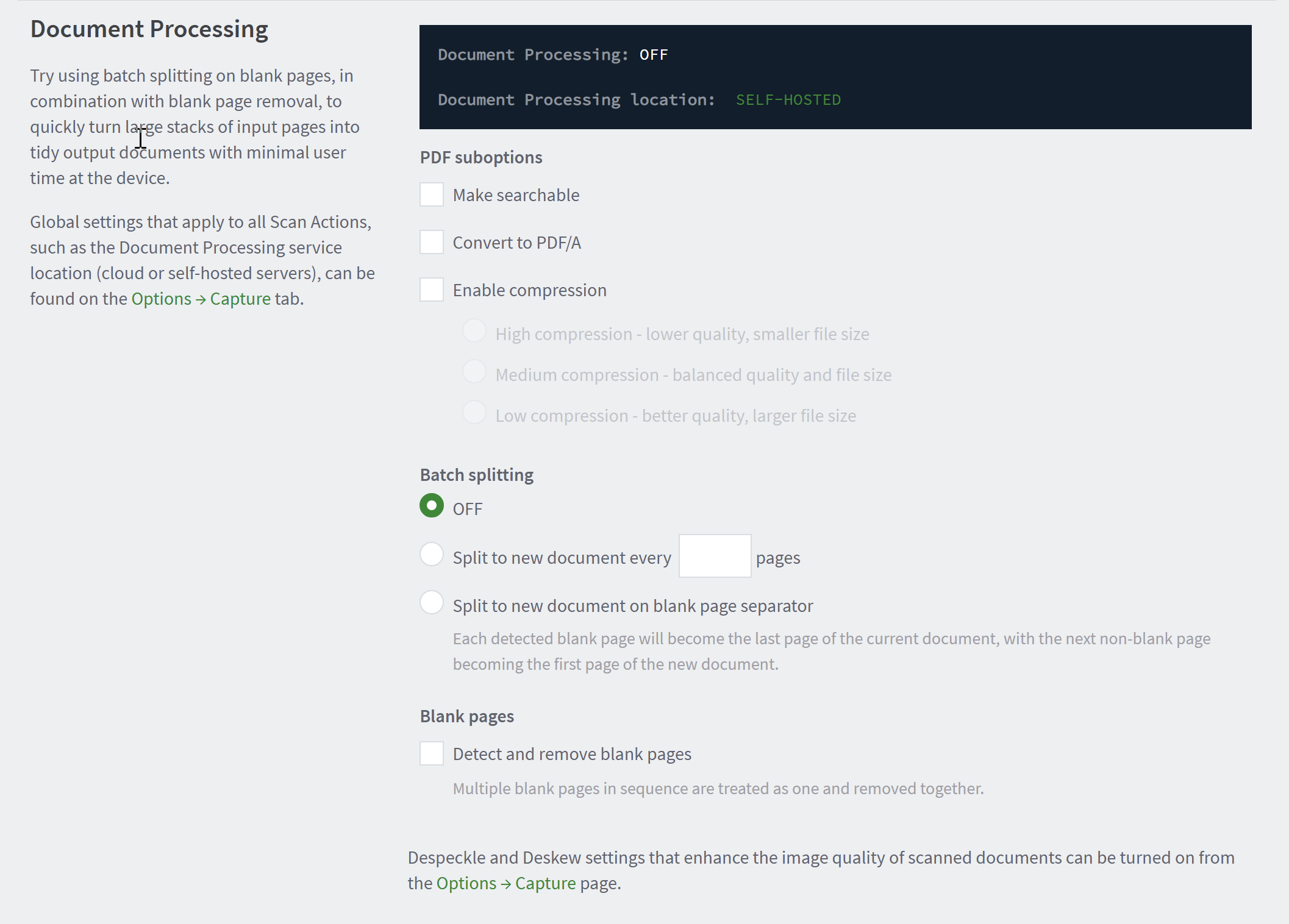Click the Blank pages section heading
Viewport: 1289px width, 924px height.
coord(467,716)
